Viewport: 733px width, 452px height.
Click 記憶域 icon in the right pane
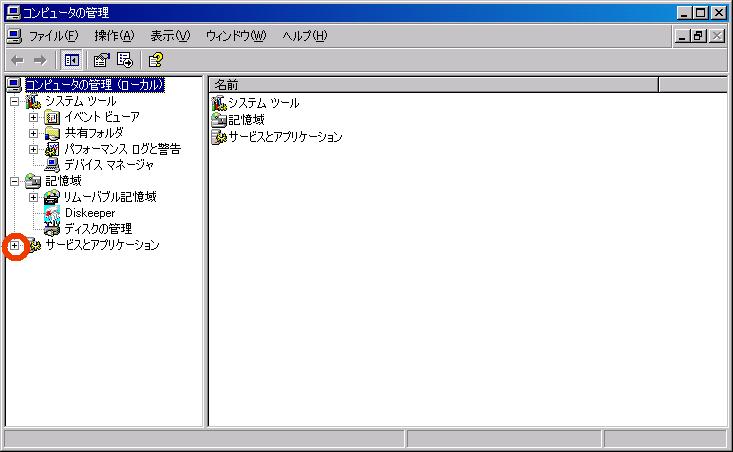click(219, 120)
